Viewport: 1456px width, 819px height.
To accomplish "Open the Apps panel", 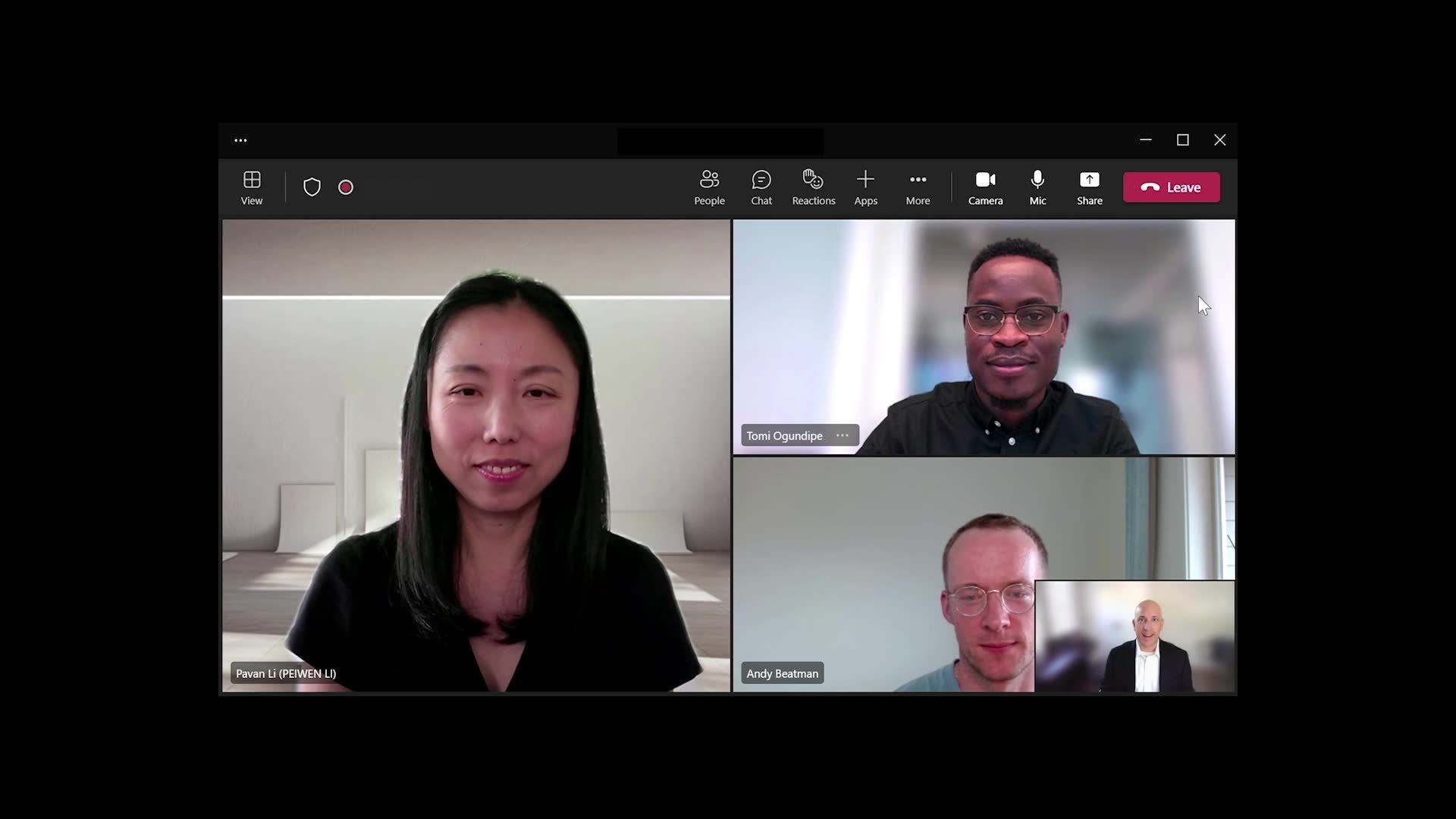I will pyautogui.click(x=865, y=187).
